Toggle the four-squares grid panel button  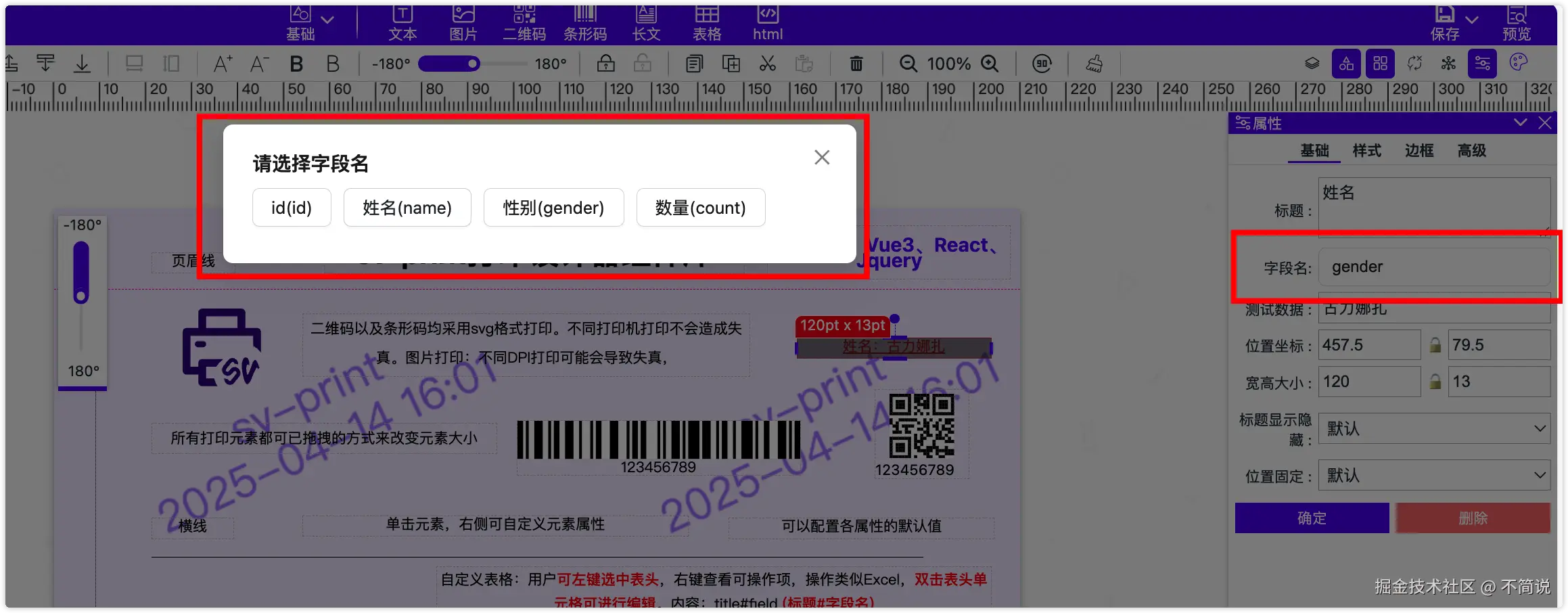pos(1381,64)
